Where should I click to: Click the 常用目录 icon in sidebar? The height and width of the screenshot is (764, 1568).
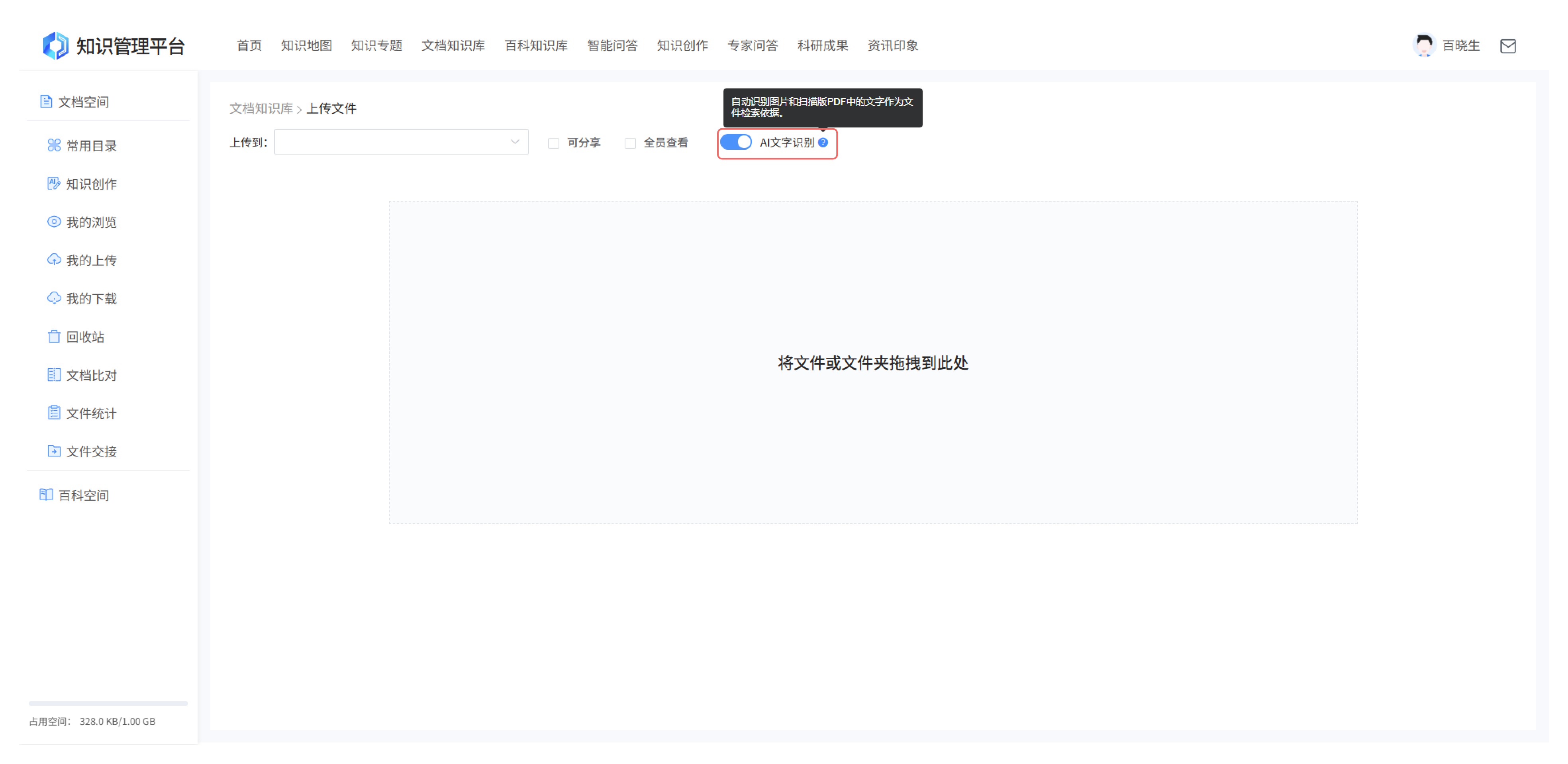[x=53, y=145]
